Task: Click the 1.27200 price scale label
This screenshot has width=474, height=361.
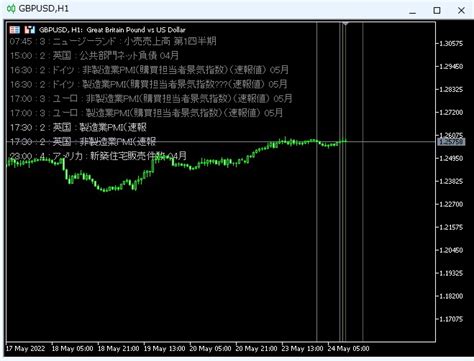Action: point(451,113)
